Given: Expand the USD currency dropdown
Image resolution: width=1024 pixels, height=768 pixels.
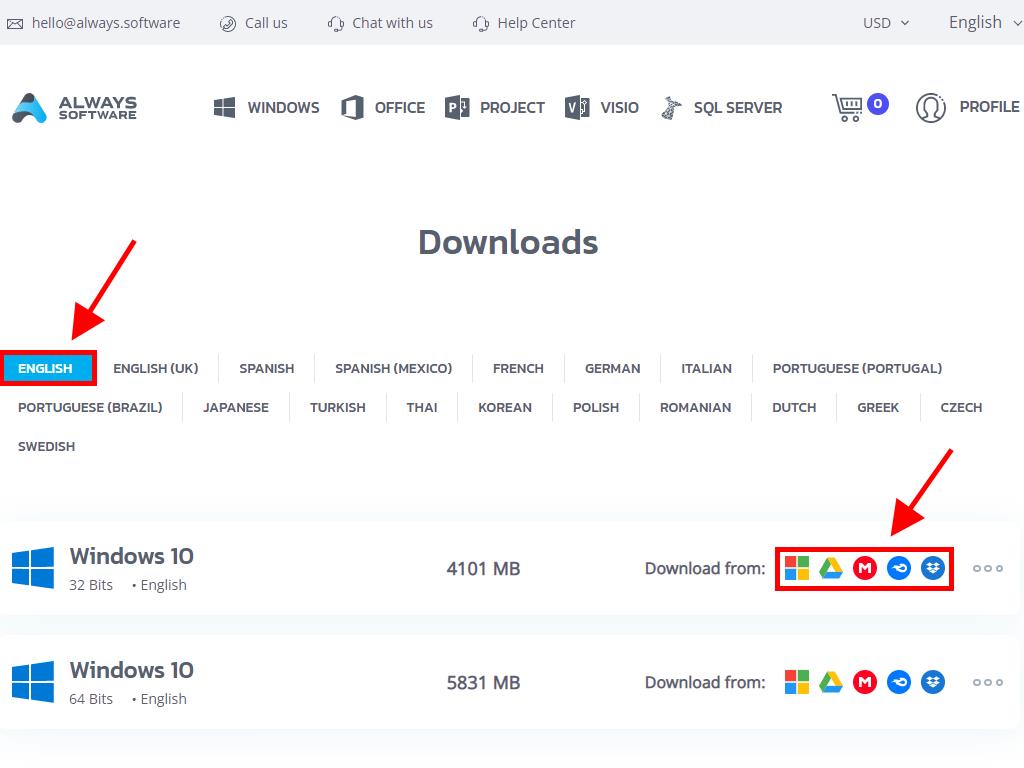Looking at the screenshot, I should [x=886, y=22].
